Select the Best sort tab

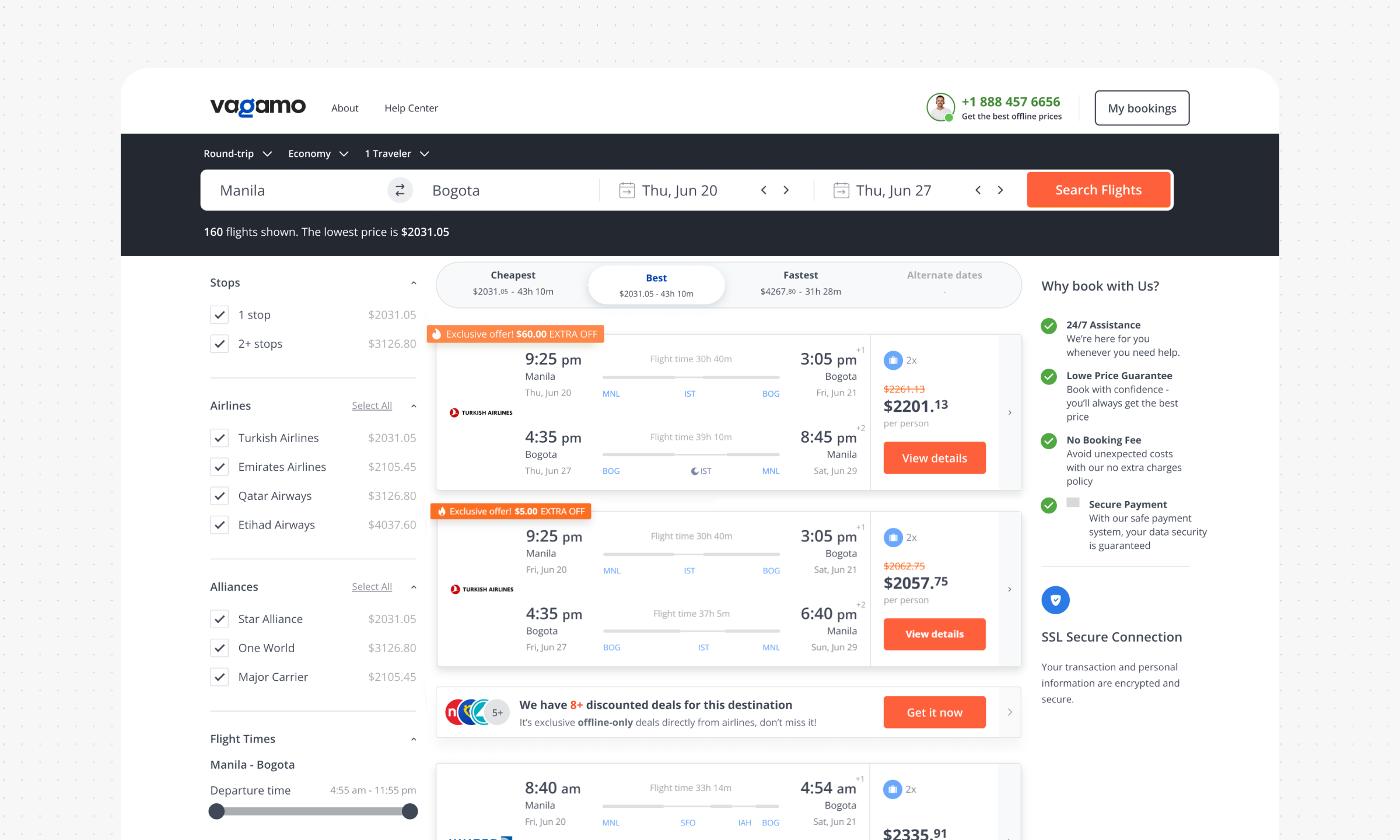coord(656,285)
